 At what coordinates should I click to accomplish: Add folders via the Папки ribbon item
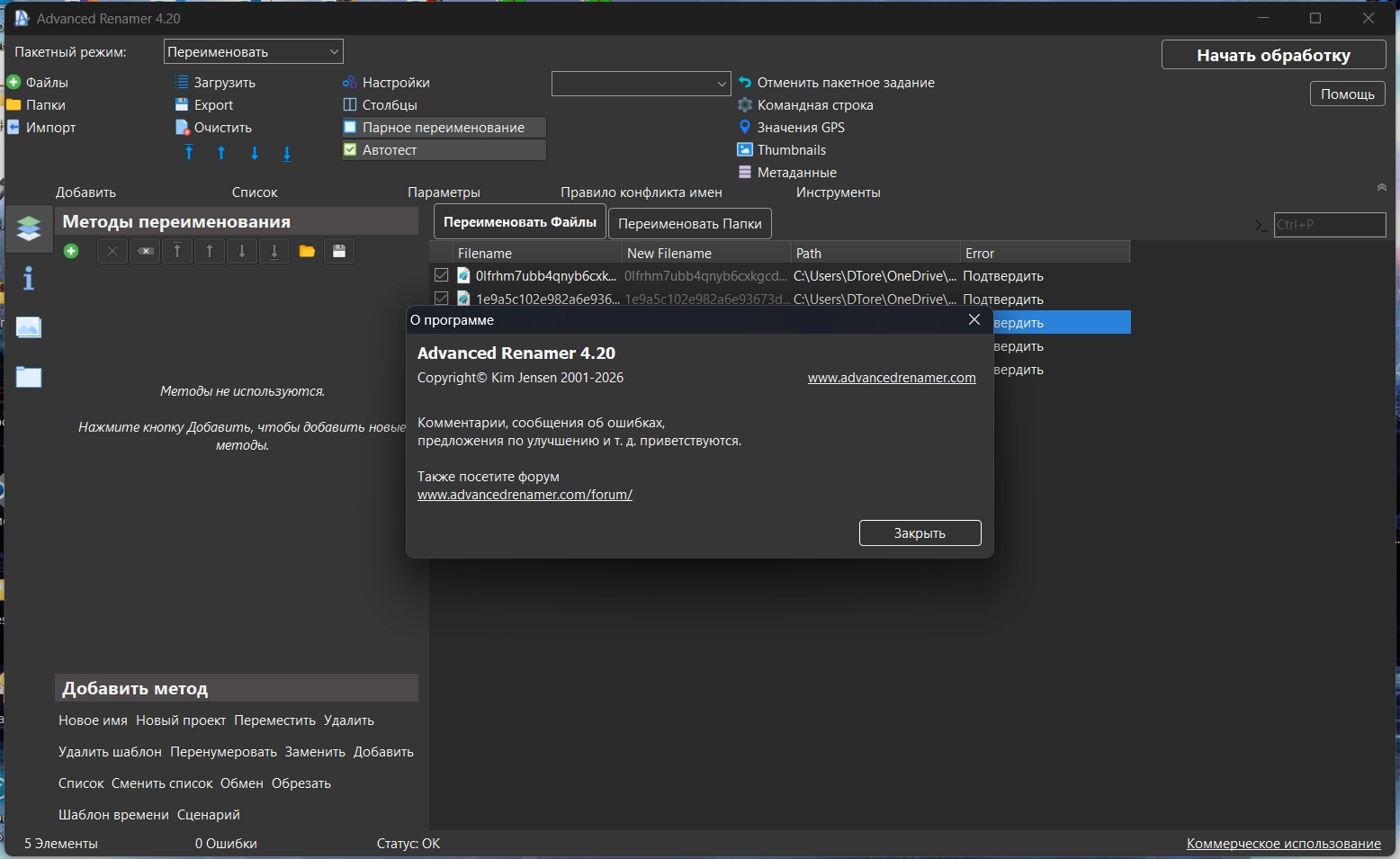click(36, 105)
